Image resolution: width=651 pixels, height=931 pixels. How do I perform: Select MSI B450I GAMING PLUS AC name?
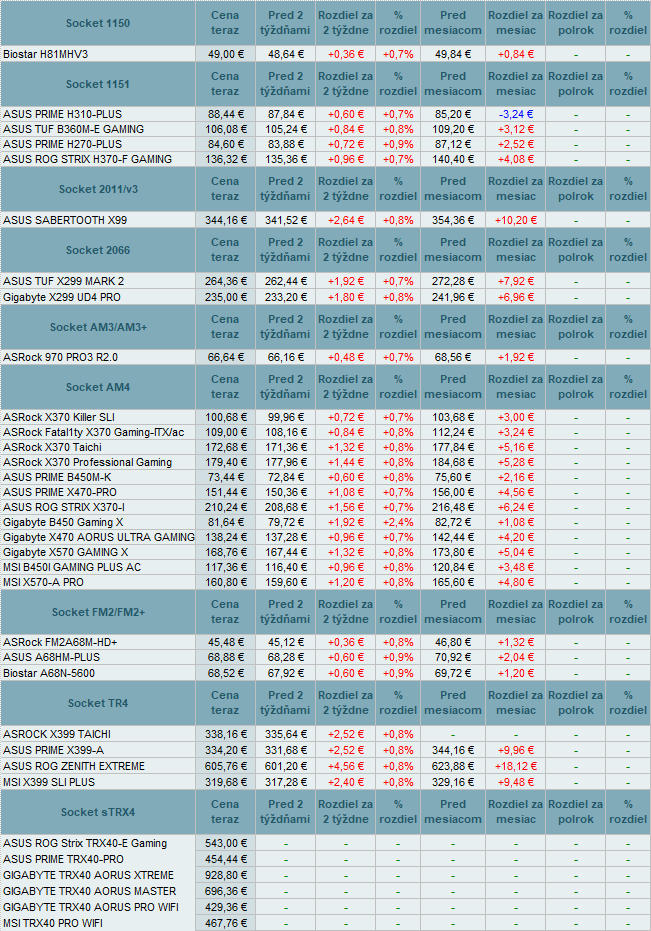(72, 567)
